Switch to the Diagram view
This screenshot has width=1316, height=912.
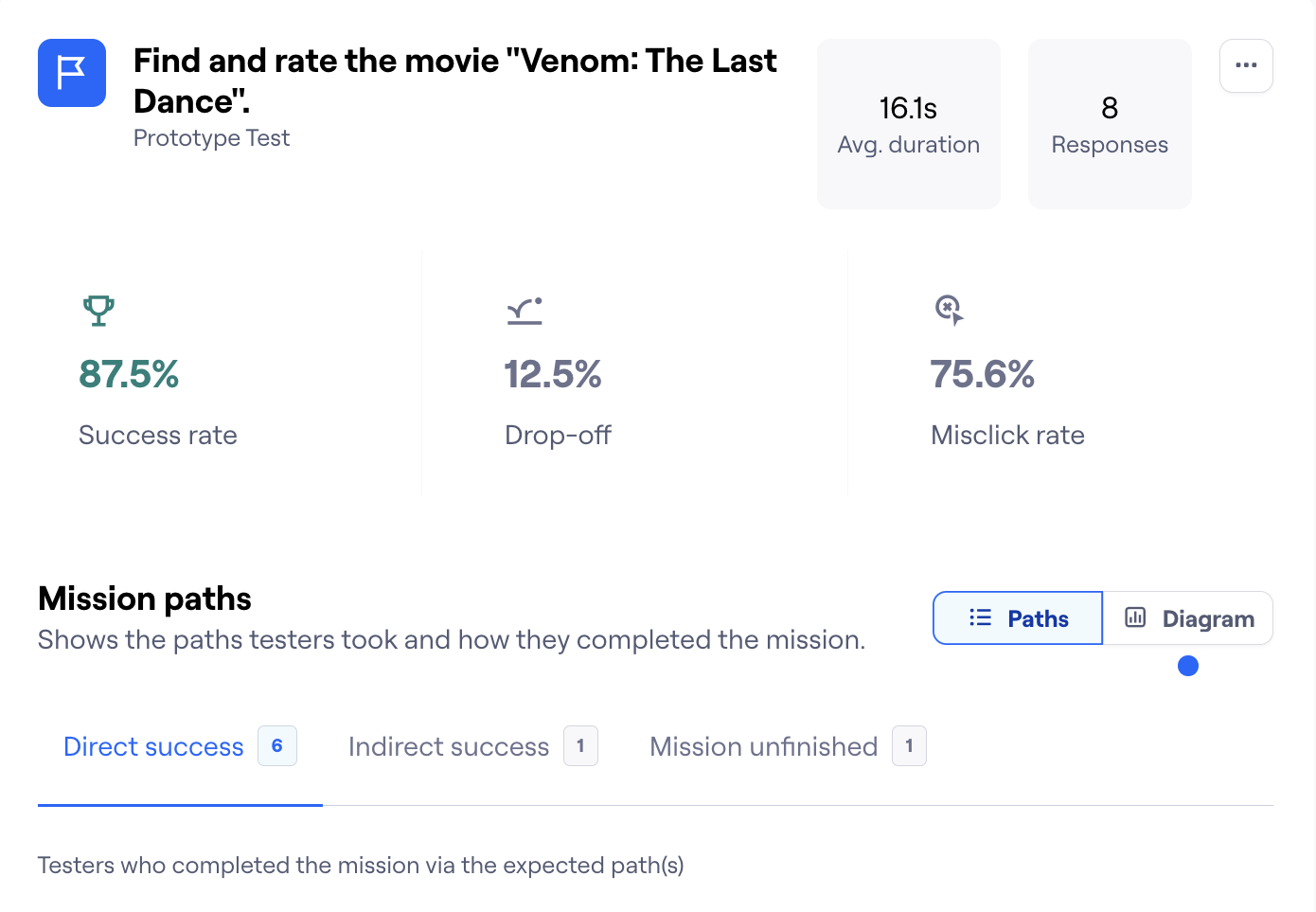1188,618
